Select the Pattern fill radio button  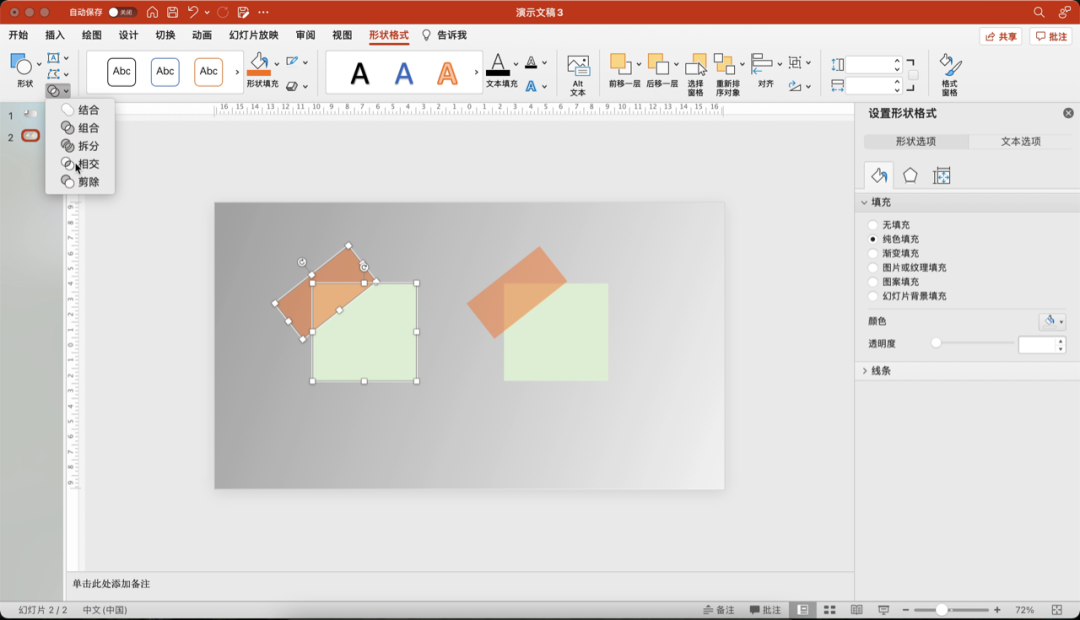[873, 282]
